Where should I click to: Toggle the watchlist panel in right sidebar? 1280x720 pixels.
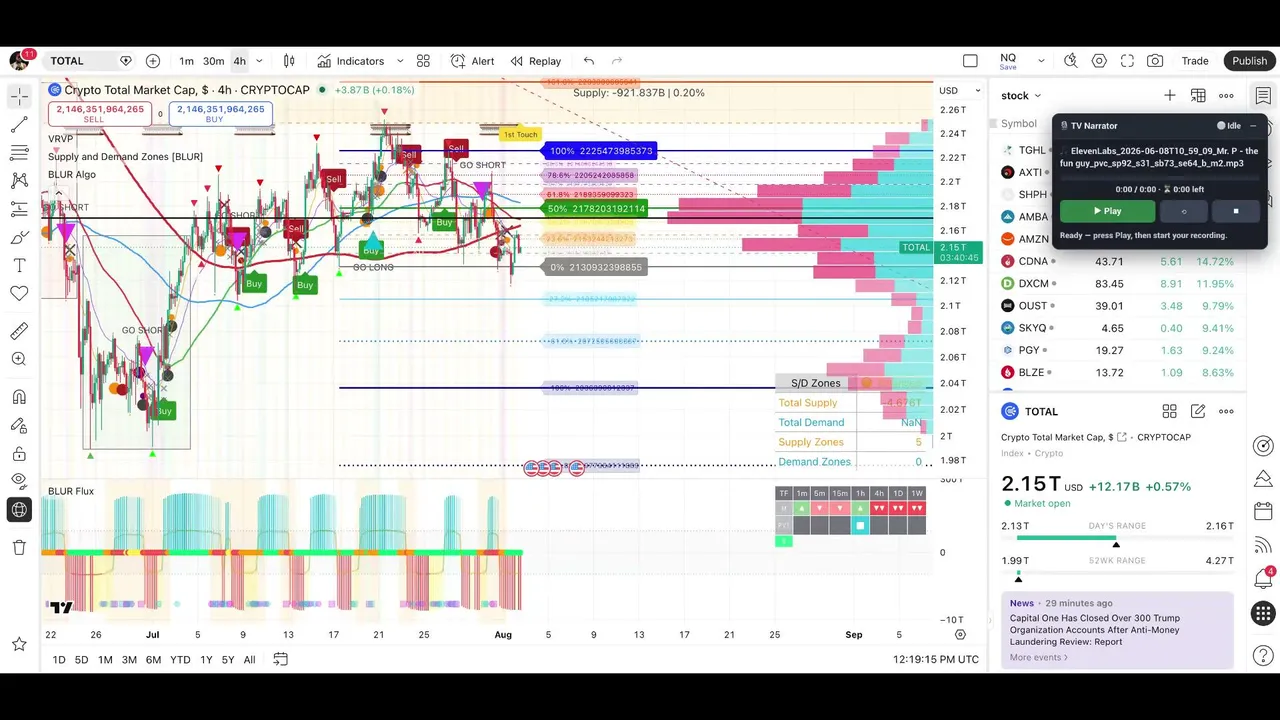pyautogui.click(x=1264, y=96)
